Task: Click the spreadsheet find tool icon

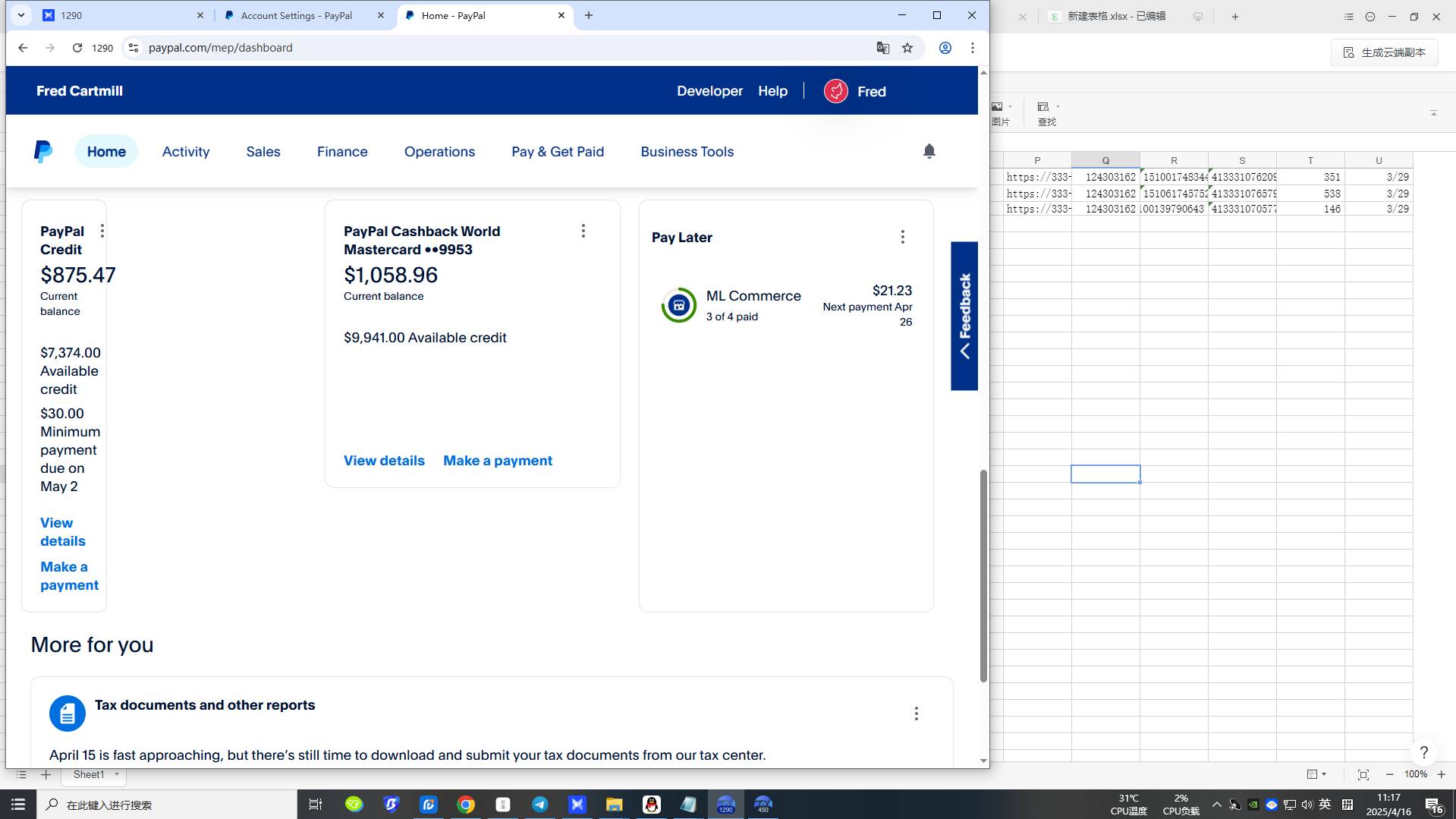Action: tap(1043, 107)
